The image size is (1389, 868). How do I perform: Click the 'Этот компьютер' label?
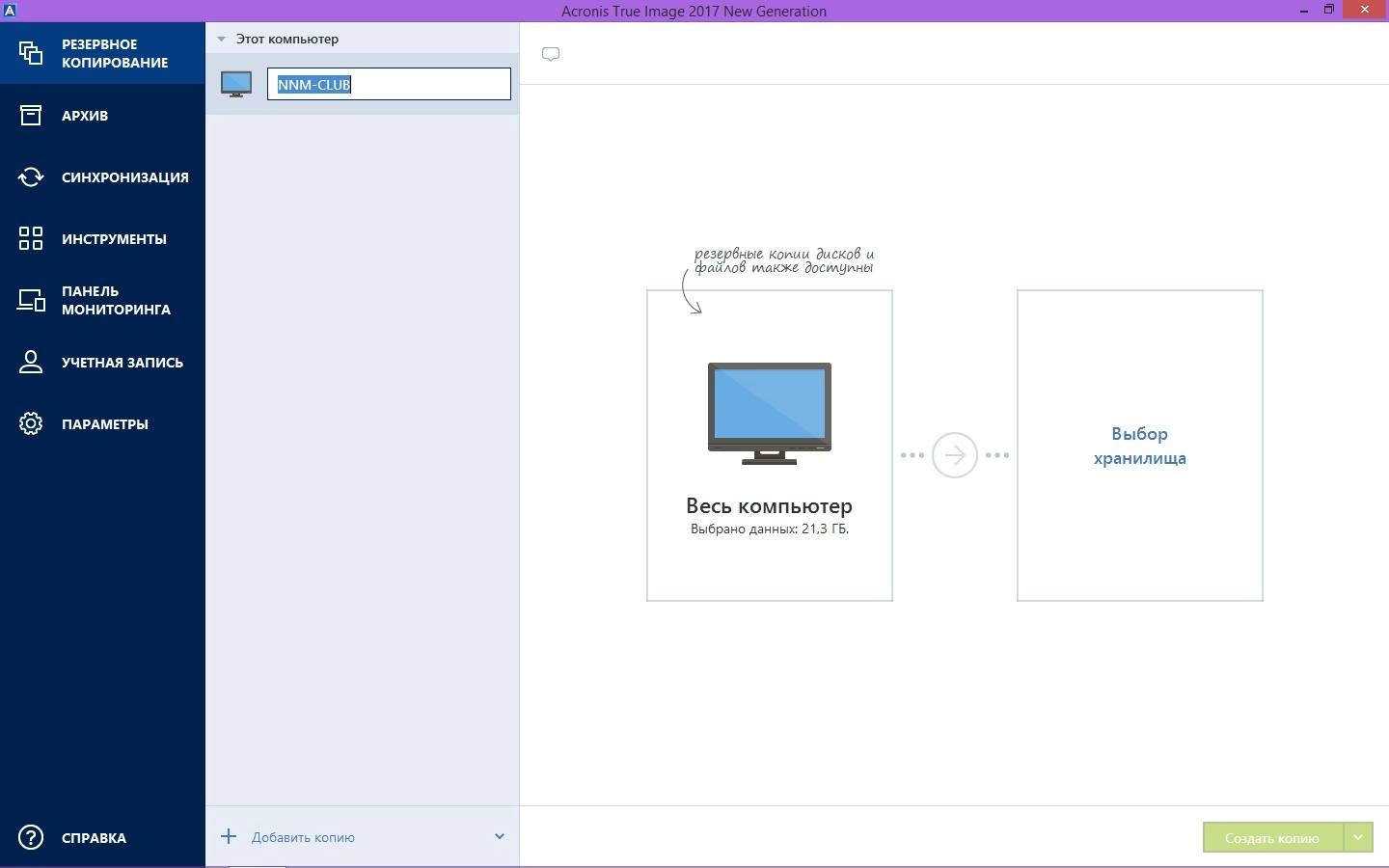point(287,40)
